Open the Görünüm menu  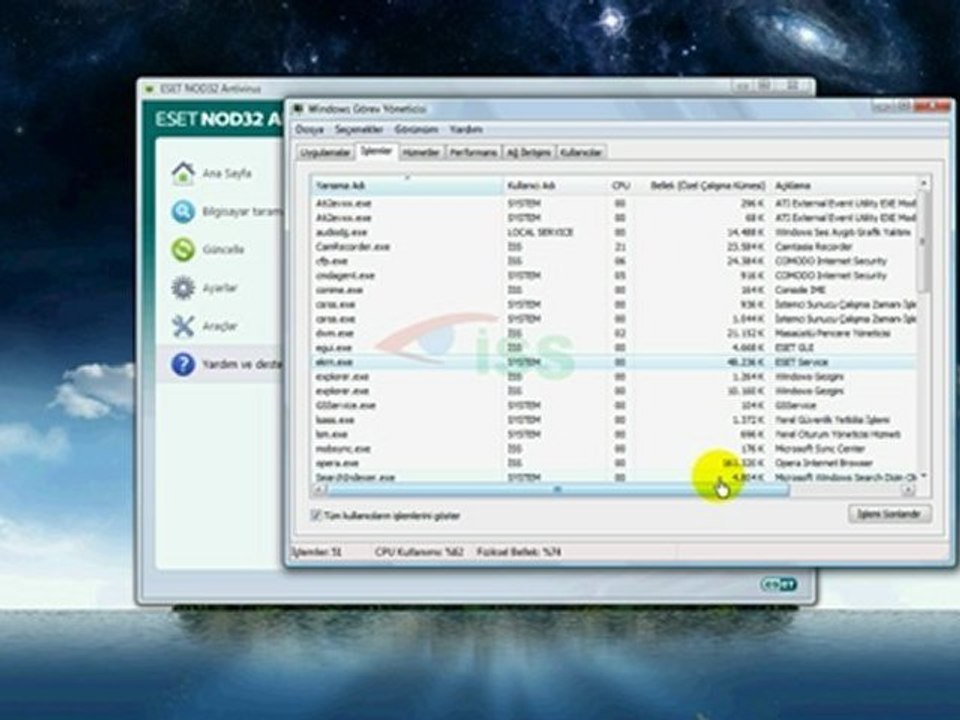(416, 130)
